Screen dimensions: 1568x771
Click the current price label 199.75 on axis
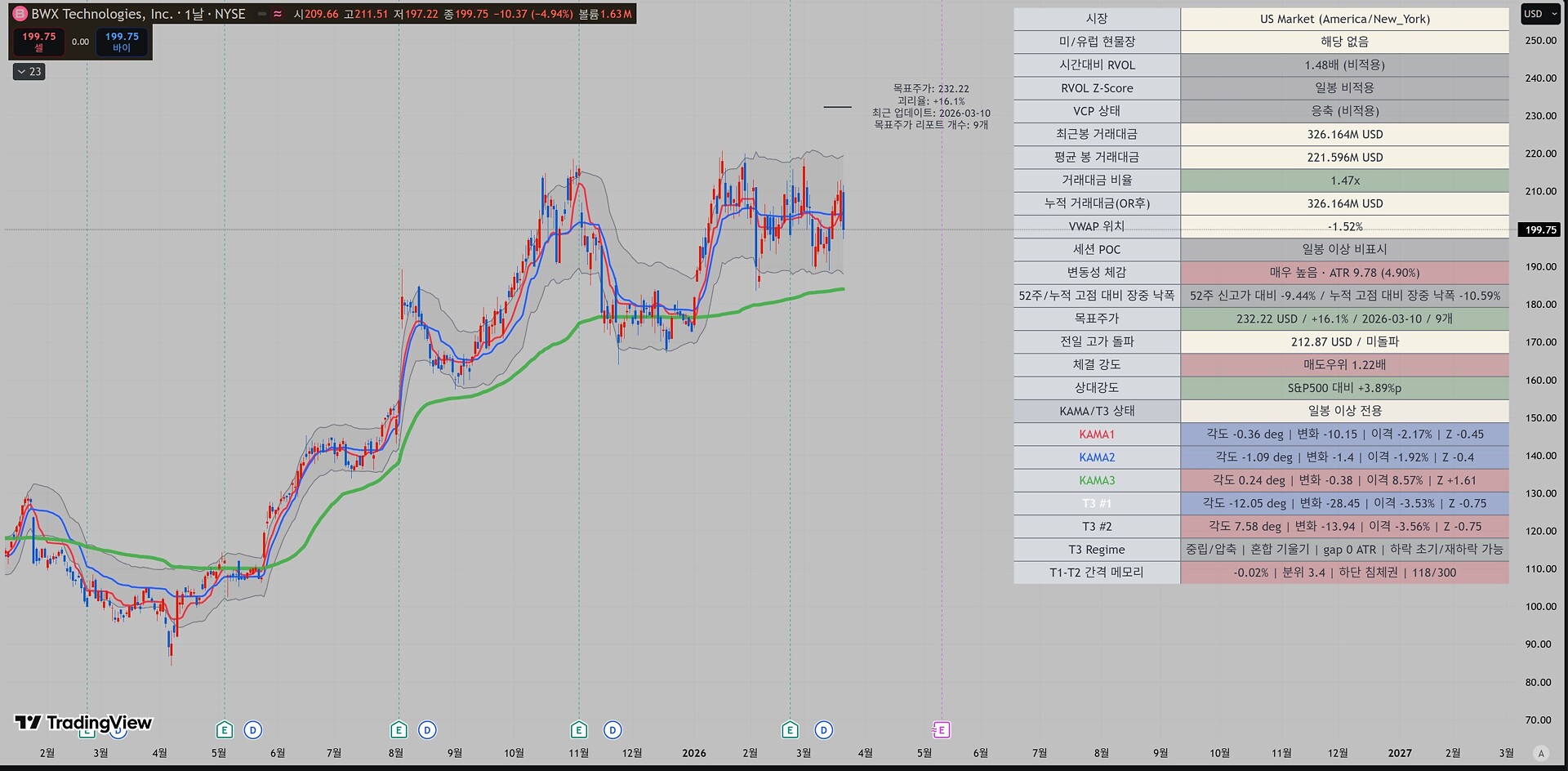pyautogui.click(x=1540, y=230)
